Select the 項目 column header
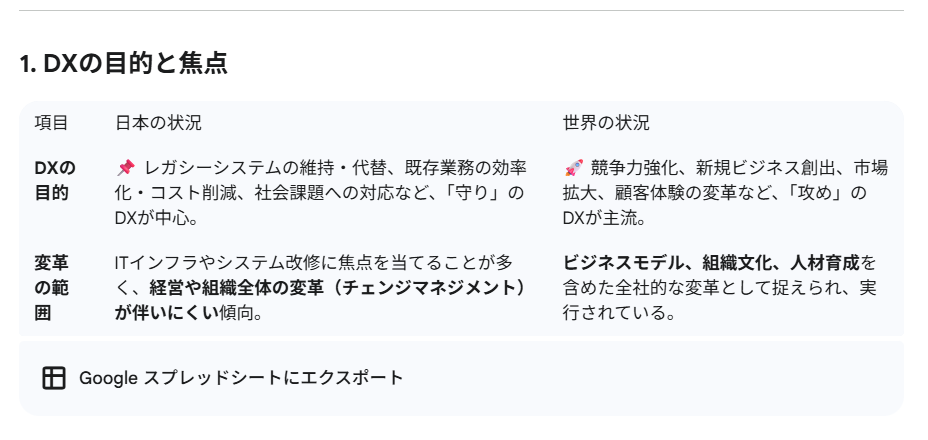Image resolution: width=928 pixels, height=440 pixels. pos(51,123)
